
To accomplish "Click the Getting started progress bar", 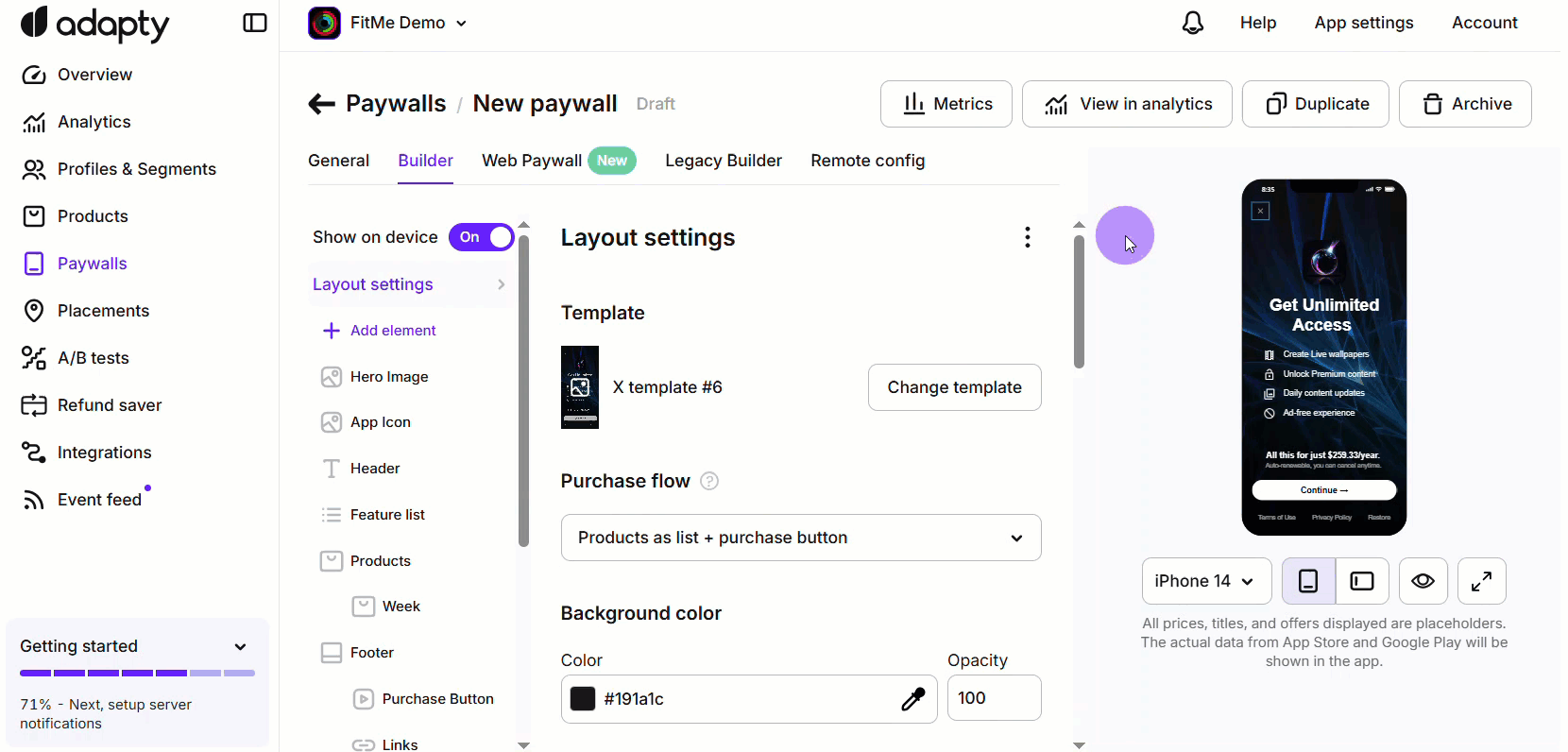I will pyautogui.click(x=138, y=673).
